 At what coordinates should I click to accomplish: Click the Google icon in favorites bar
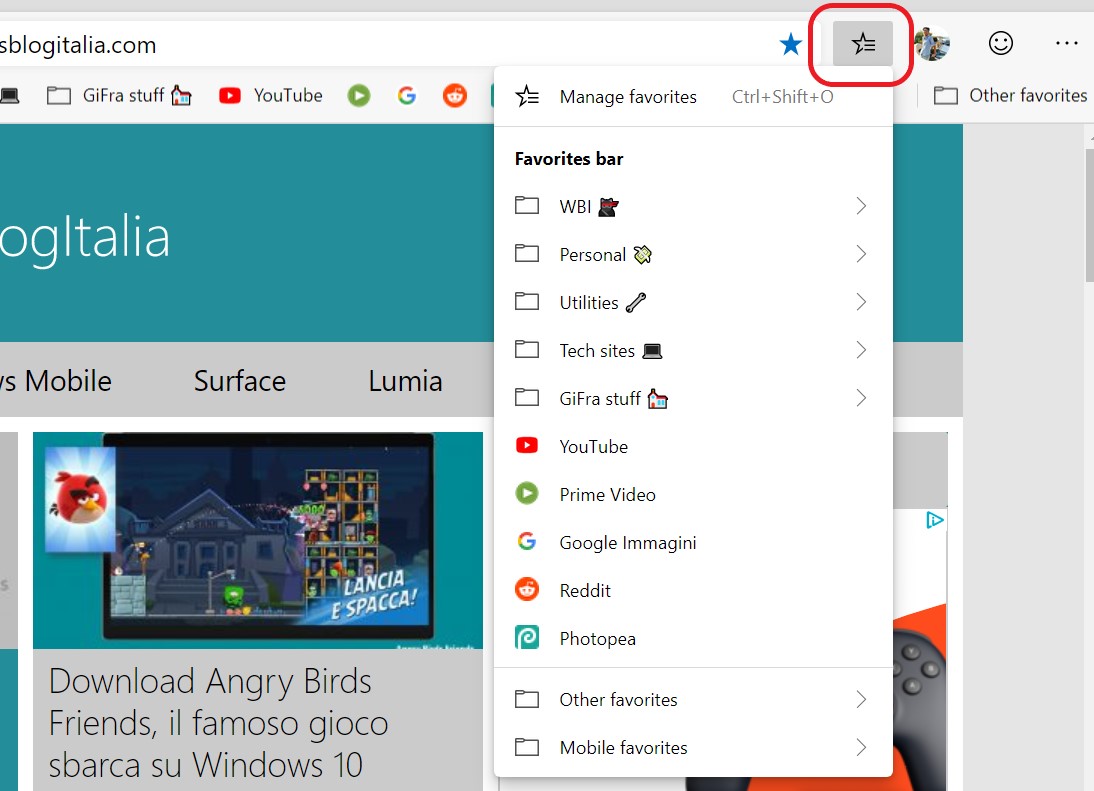pos(407,96)
